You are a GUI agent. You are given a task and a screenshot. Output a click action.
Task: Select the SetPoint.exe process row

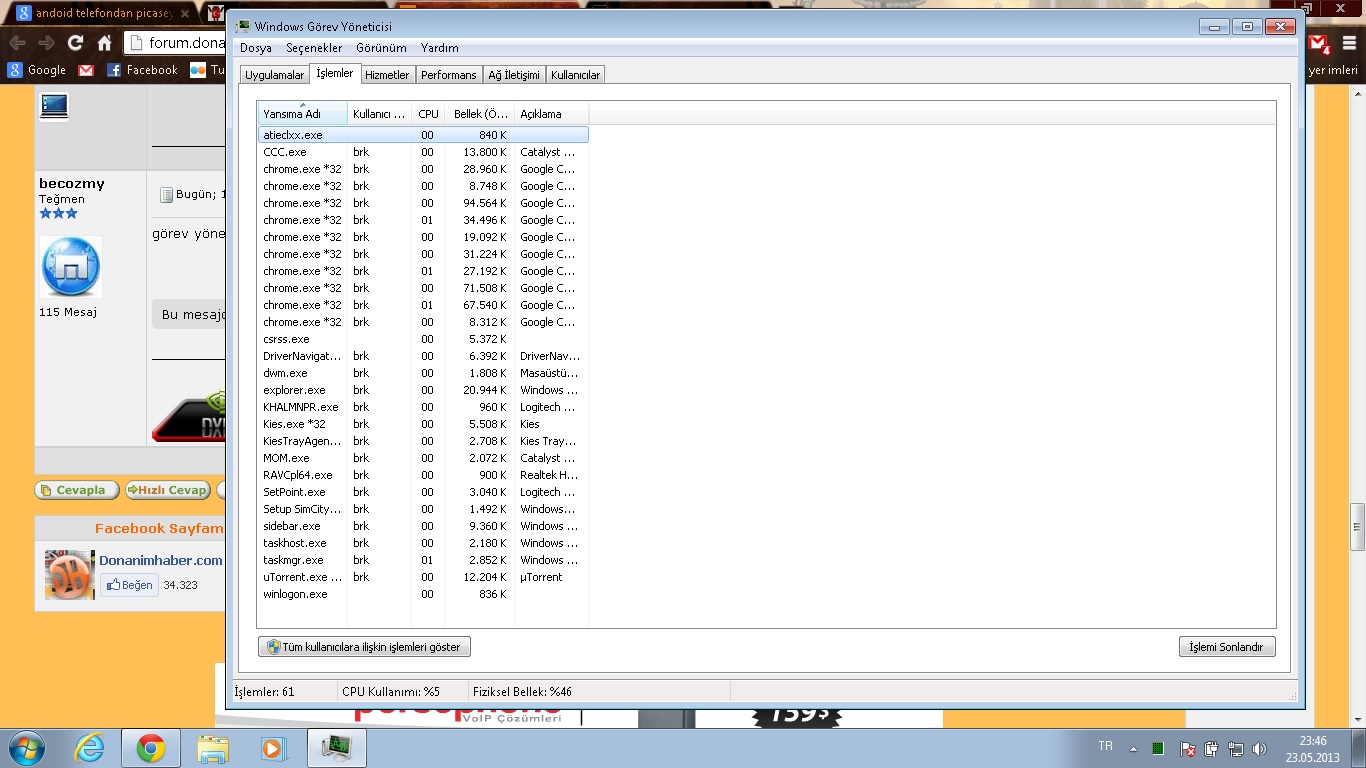pos(423,492)
